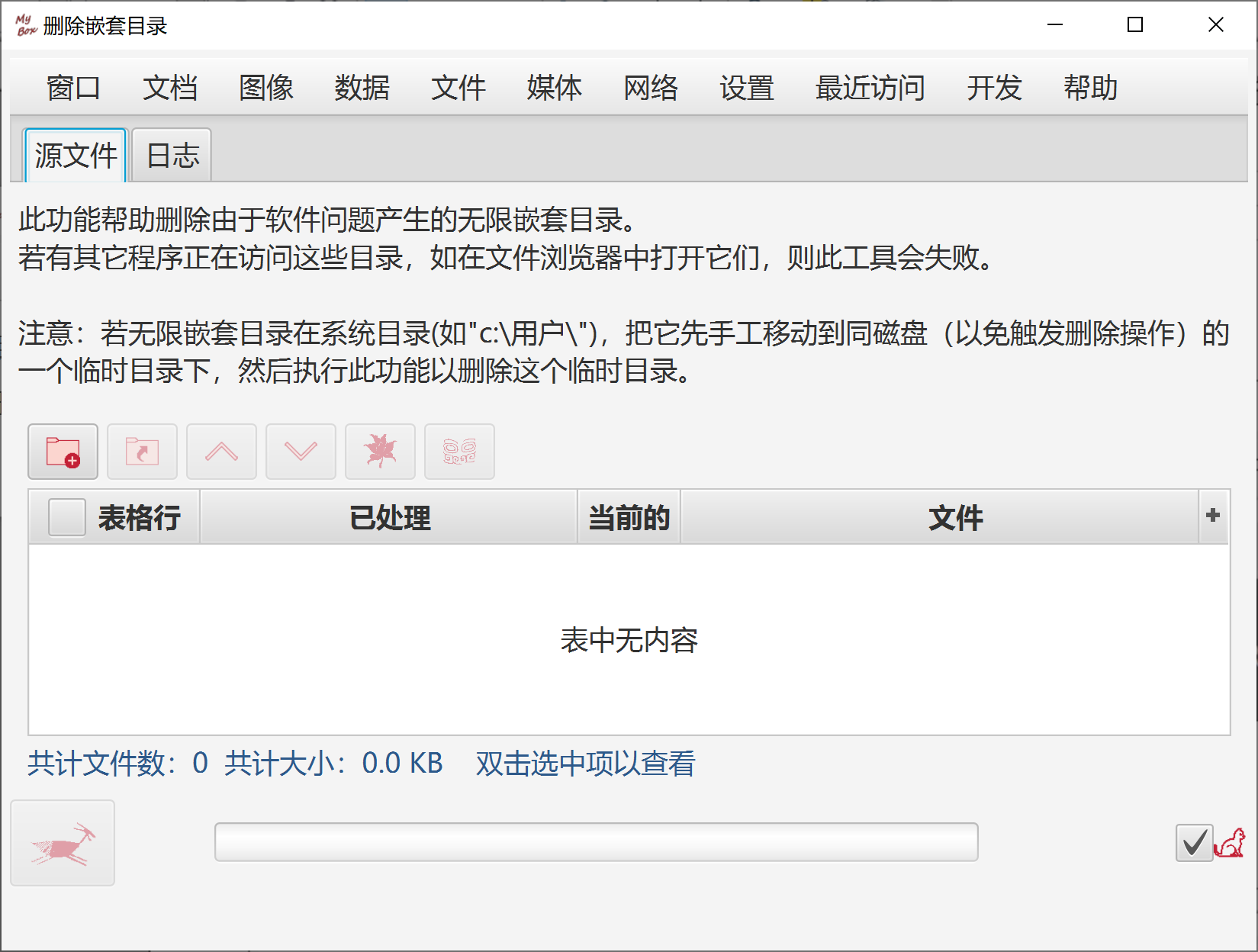Click the 双击选中项以查看 hint text
The width and height of the screenshot is (1258, 952).
tap(585, 763)
